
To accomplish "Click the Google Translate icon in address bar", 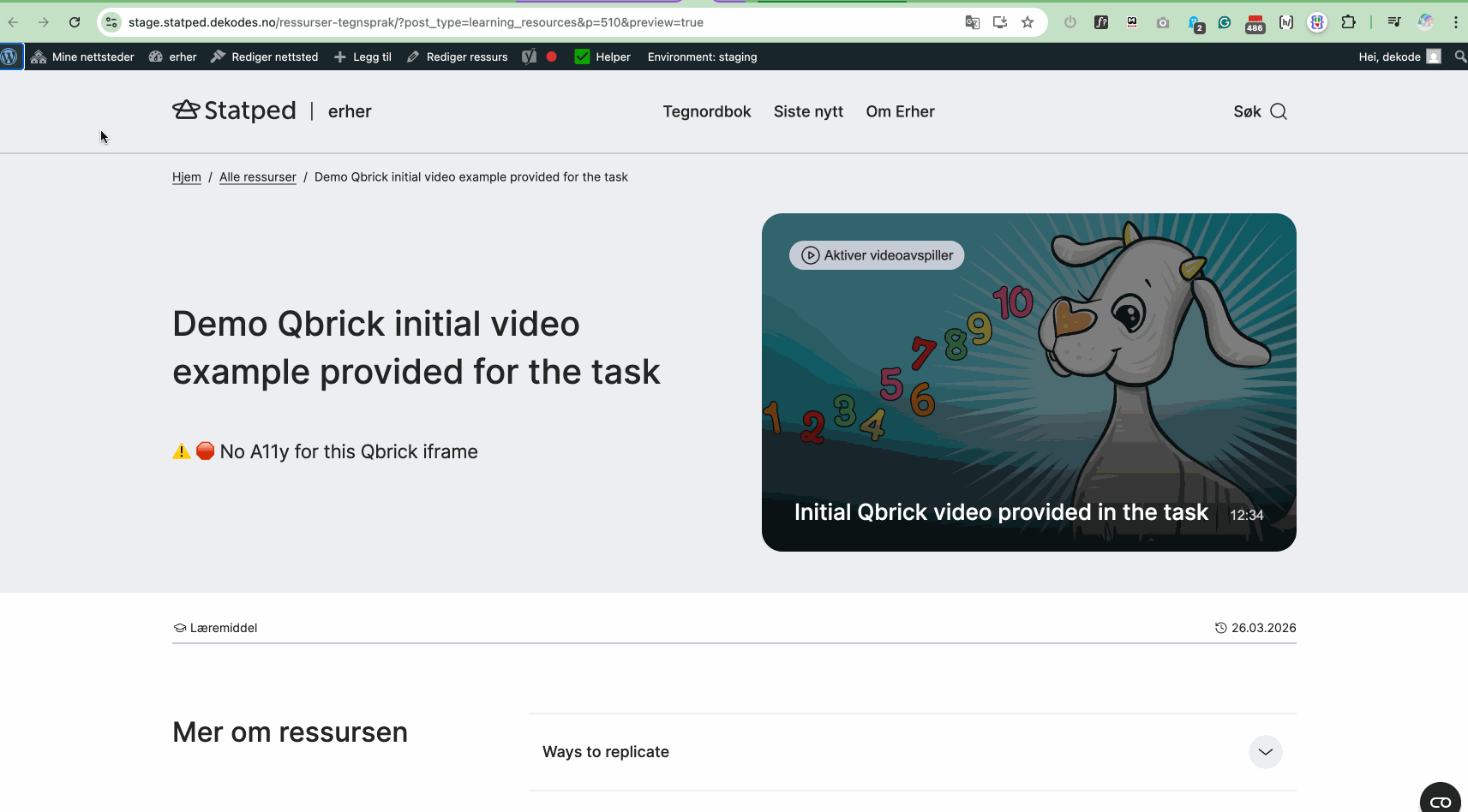I will (972, 22).
